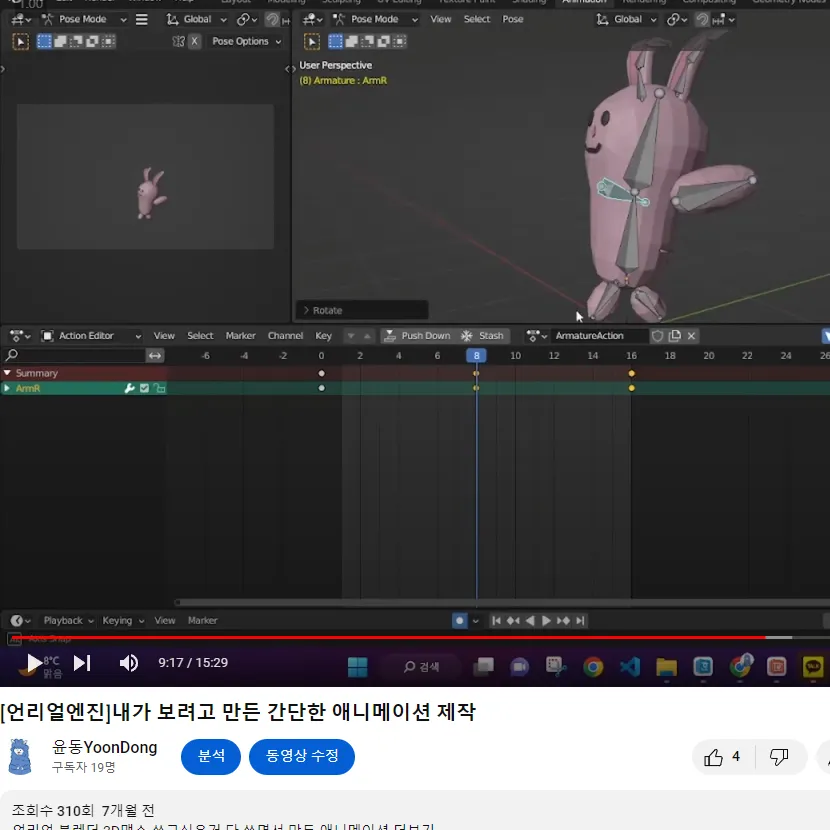Launch Chrome from the Windows taskbar
The image size is (830, 830).
[593, 666]
